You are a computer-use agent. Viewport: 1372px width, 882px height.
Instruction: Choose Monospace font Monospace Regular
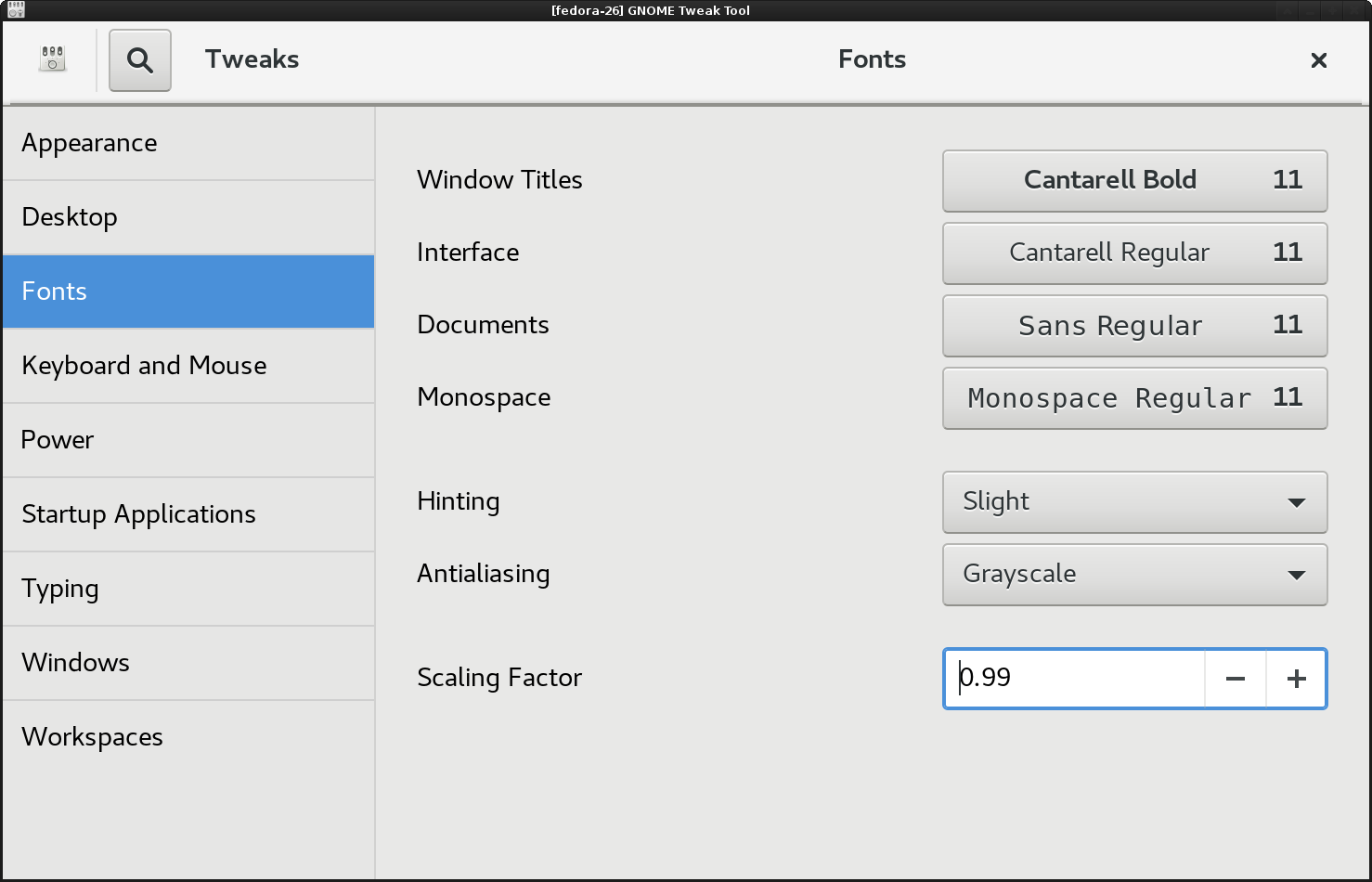(1135, 398)
